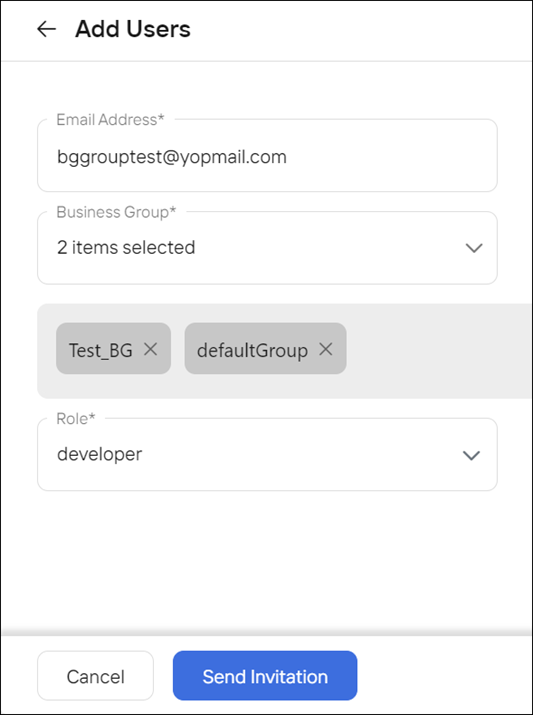Click the '2 items selected' text

point(126,248)
